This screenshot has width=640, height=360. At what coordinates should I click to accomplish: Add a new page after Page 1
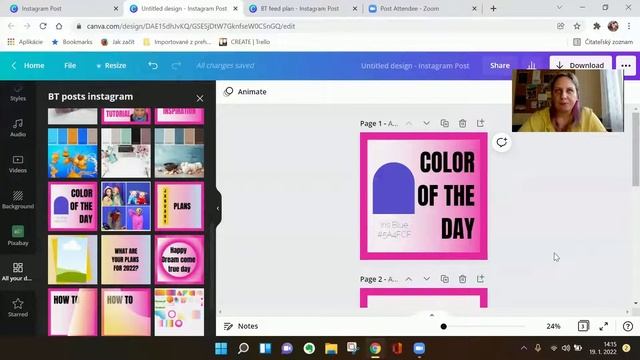[x=480, y=123]
